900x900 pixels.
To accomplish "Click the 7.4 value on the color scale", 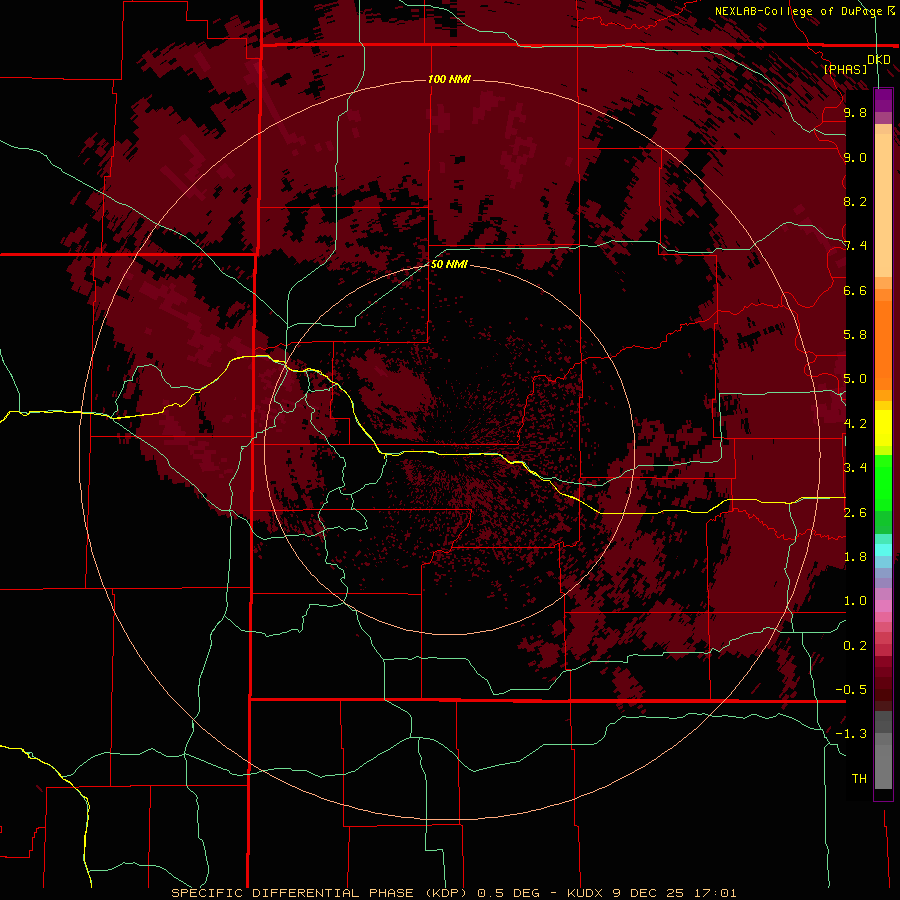I will pos(855,246).
